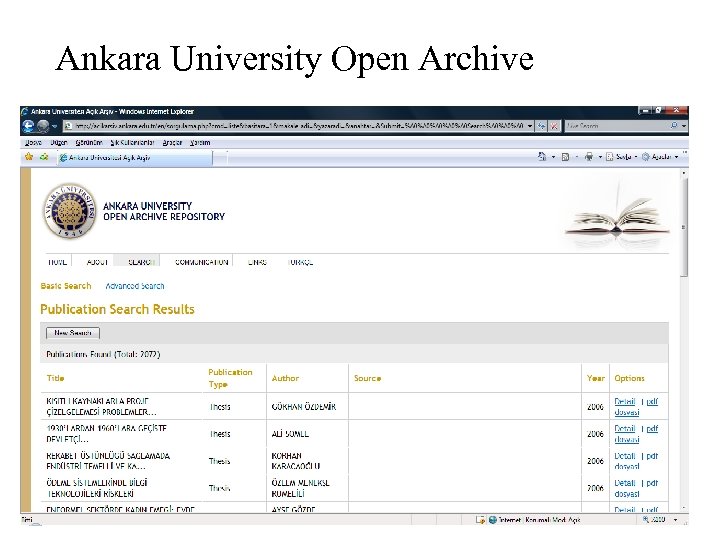Go to the ABOUT navigation tab

click(x=97, y=262)
